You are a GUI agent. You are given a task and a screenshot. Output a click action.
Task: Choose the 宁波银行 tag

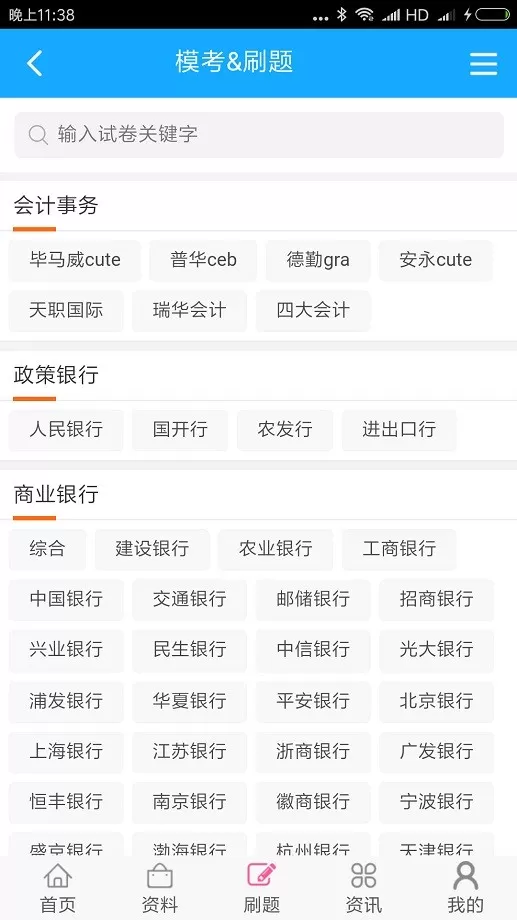click(436, 802)
